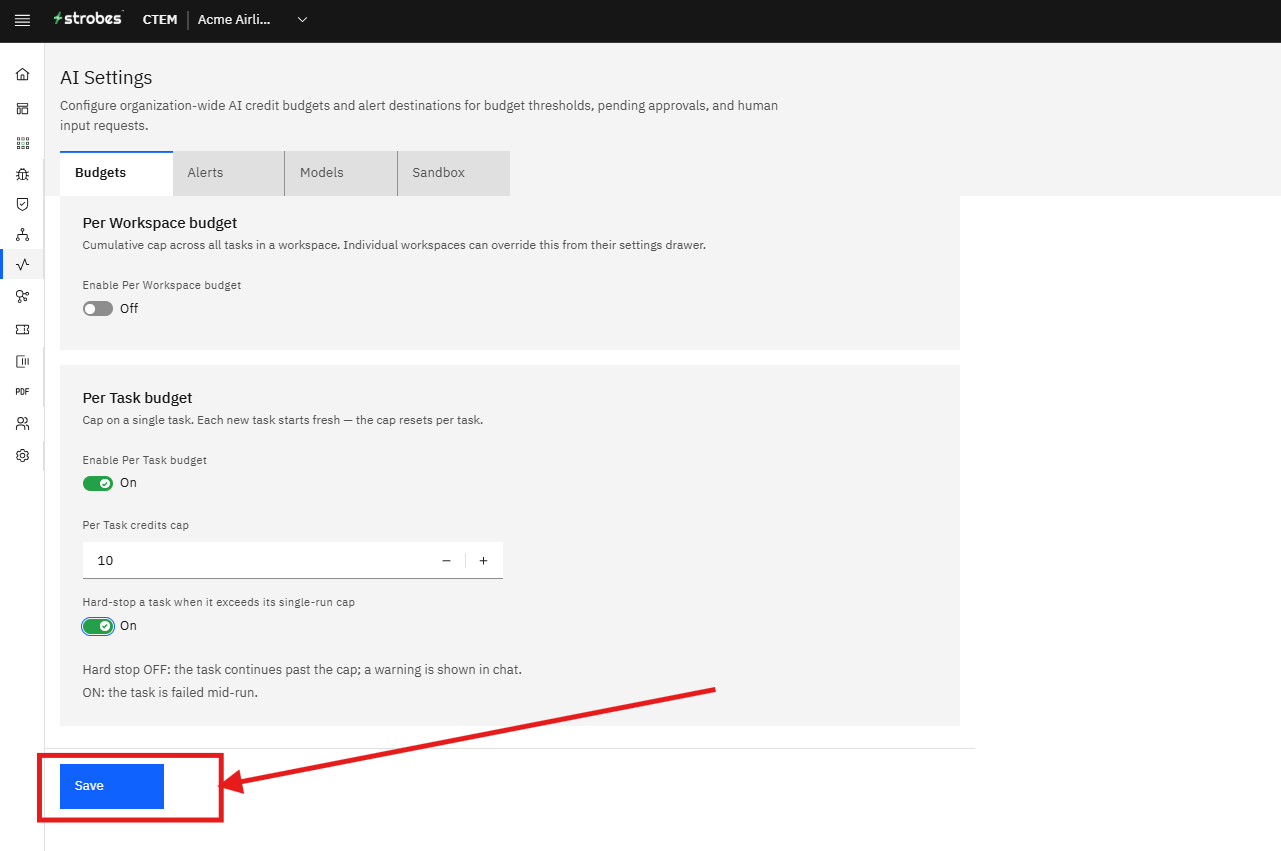This screenshot has width=1281, height=851.
Task: Click the Save button
Action: [x=112, y=786]
